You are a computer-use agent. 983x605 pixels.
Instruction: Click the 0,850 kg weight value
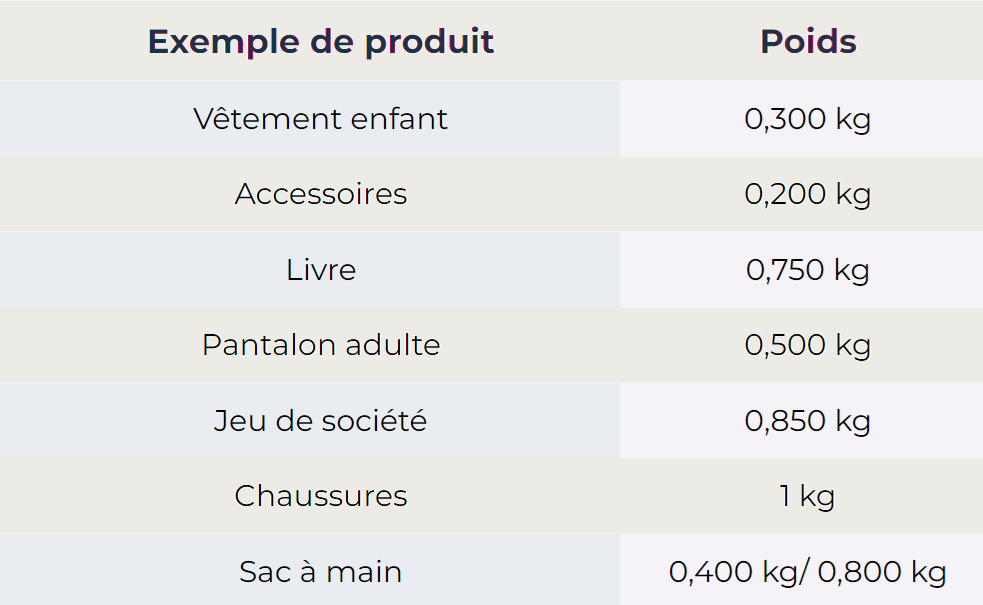tap(807, 421)
